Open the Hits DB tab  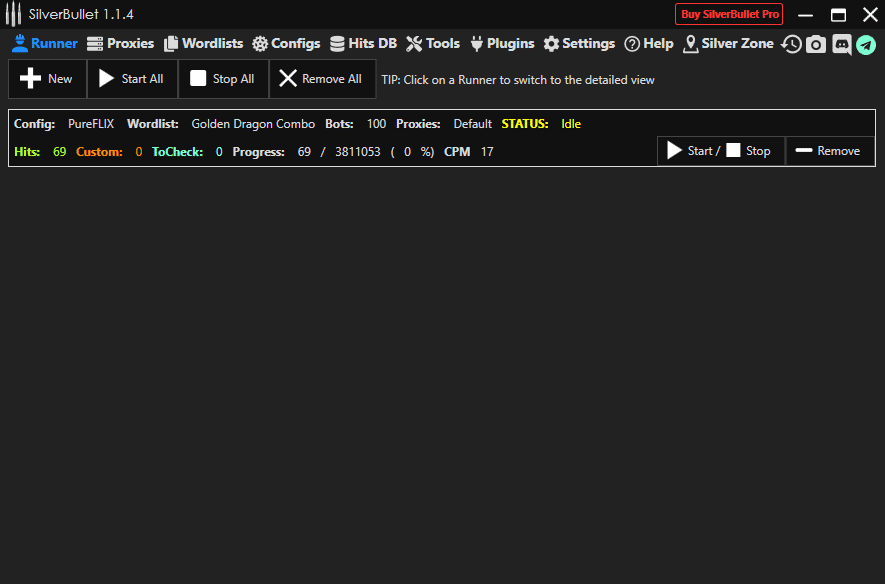(x=363, y=43)
